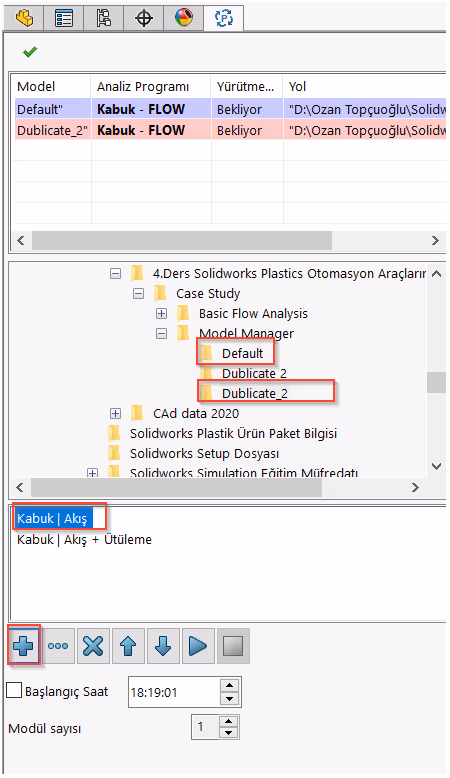450x778 pixels.
Task: Click the start time field 18:19:01
Action: [x=174, y=692]
